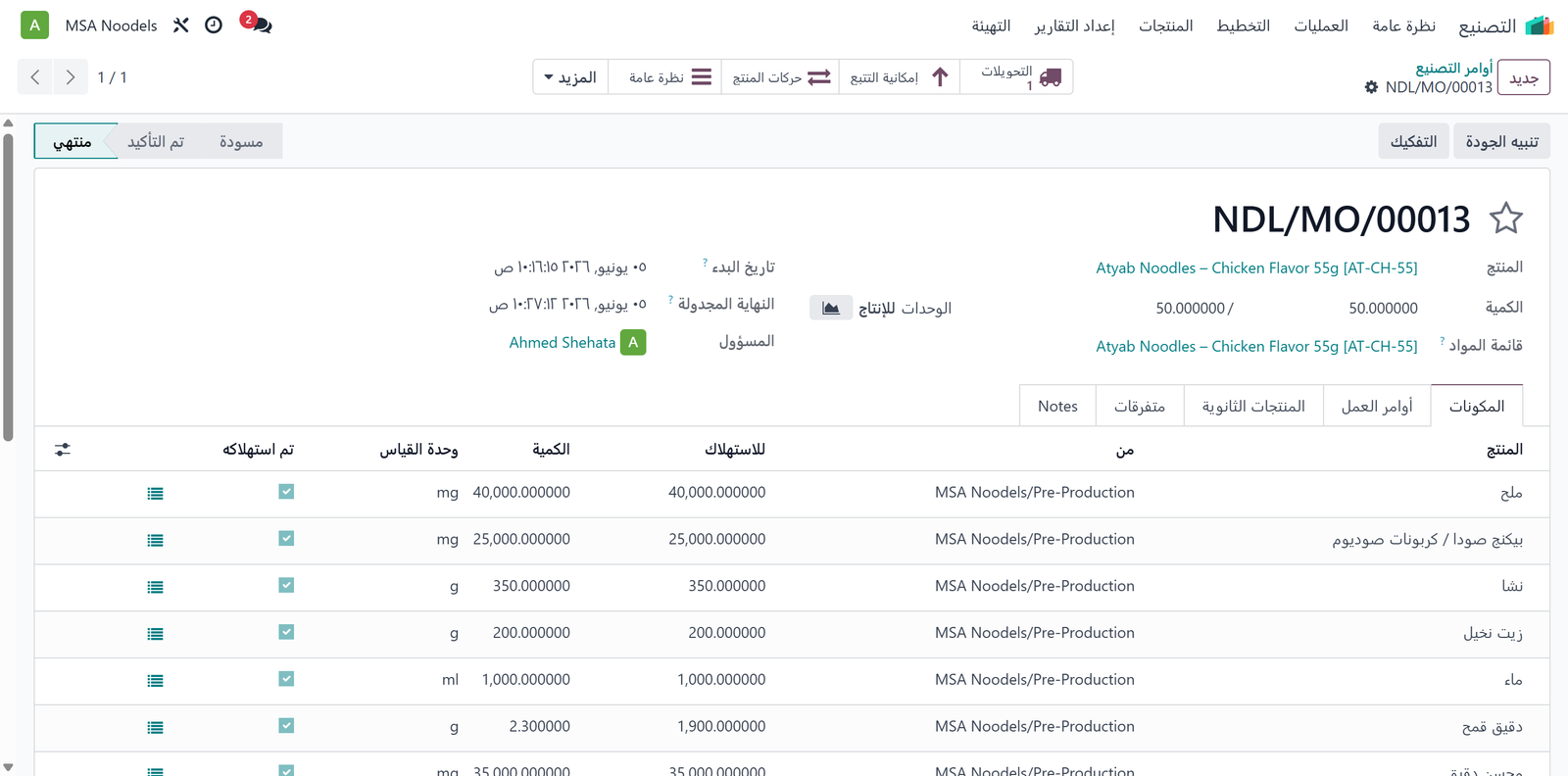This screenshot has width=1568, height=776.
Task: Open the activities clock icon
Action: pyautogui.click(x=214, y=25)
